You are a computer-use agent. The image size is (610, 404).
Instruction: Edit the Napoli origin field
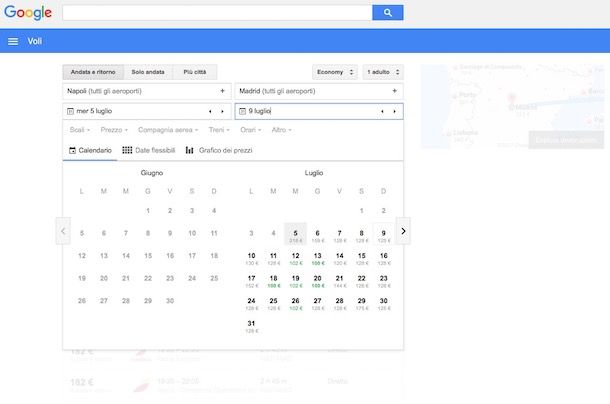pos(147,91)
